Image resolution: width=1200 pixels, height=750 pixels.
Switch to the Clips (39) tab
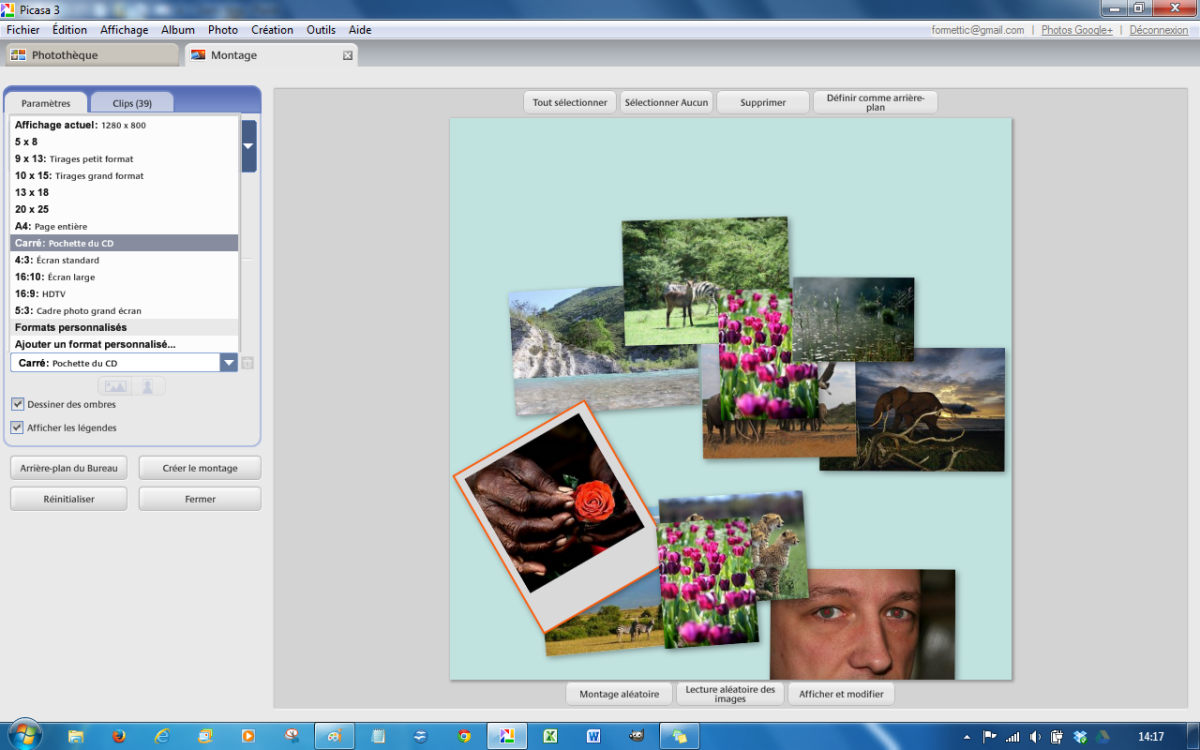[x=132, y=103]
